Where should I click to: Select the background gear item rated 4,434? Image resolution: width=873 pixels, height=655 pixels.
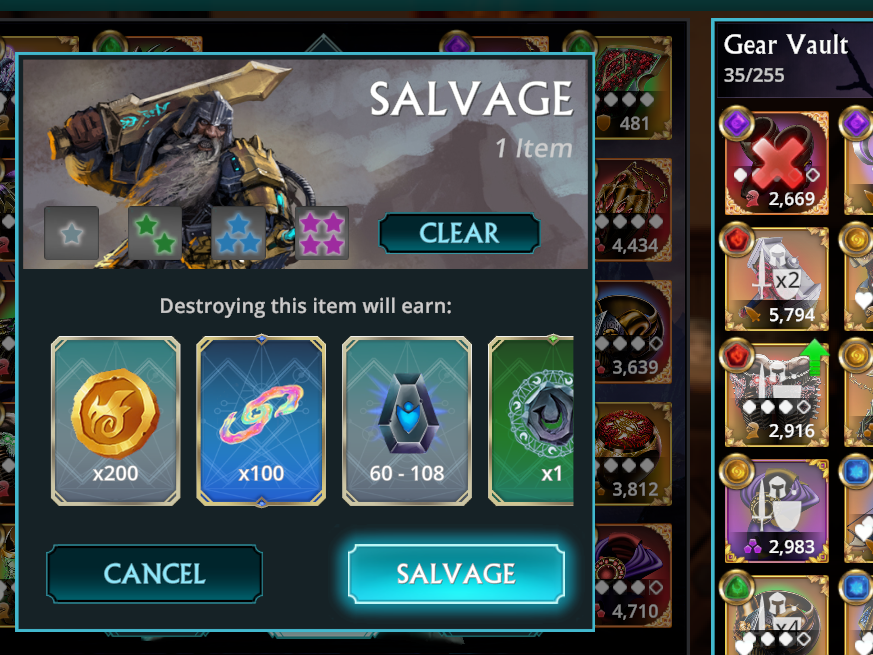pyautogui.click(x=632, y=210)
